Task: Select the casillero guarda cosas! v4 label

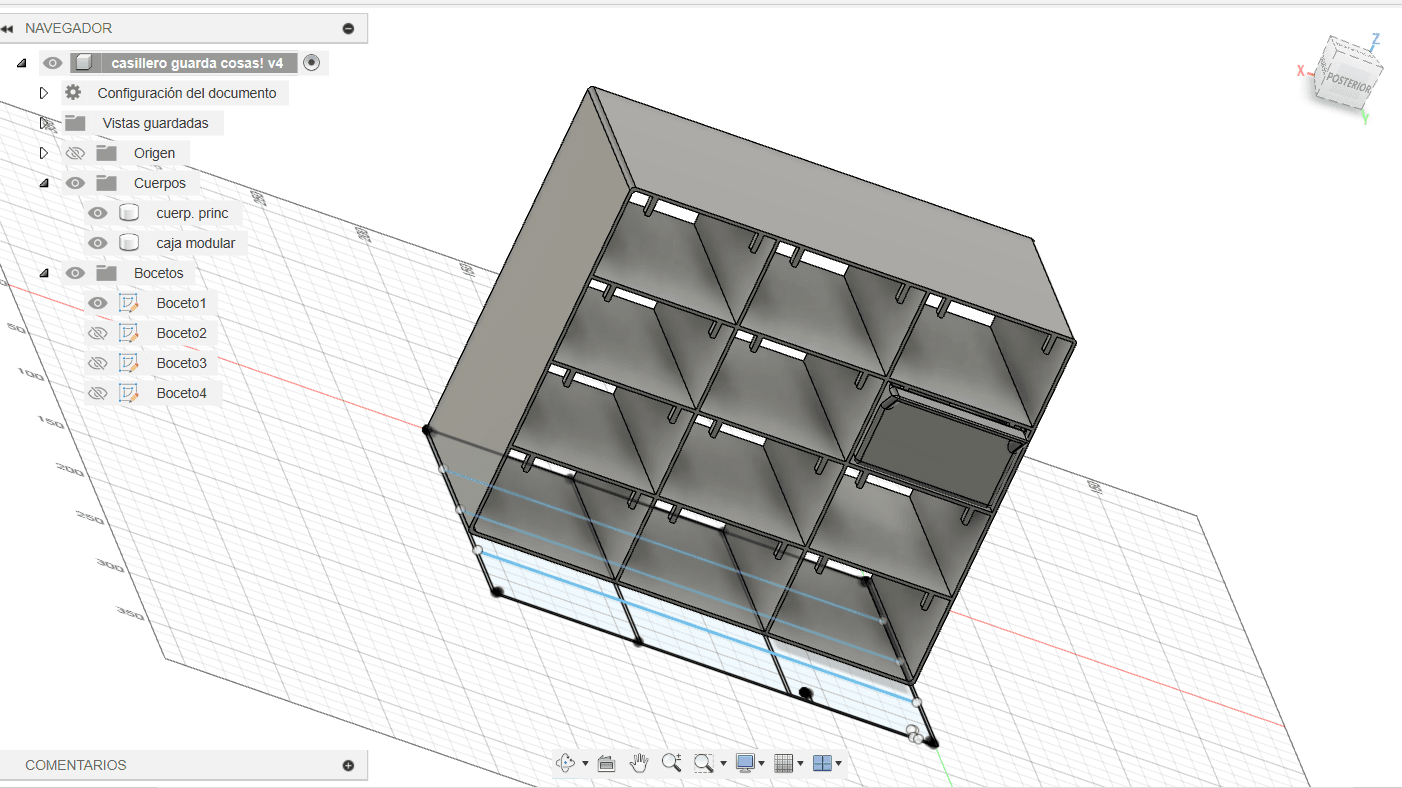Action: (197, 63)
